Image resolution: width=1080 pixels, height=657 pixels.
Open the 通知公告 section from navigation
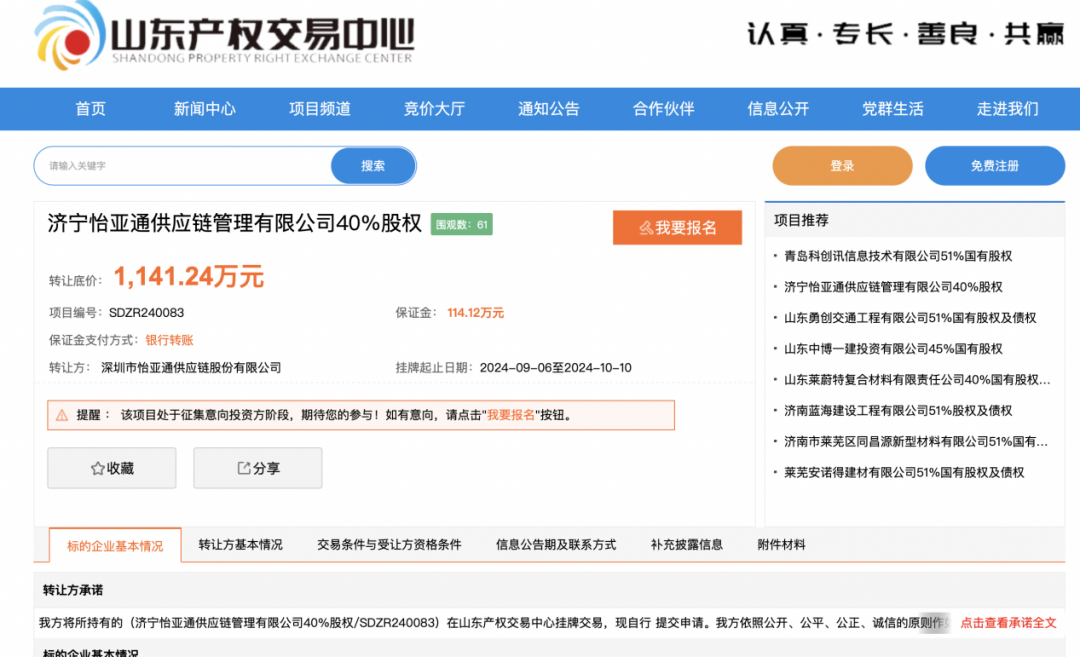coord(547,109)
